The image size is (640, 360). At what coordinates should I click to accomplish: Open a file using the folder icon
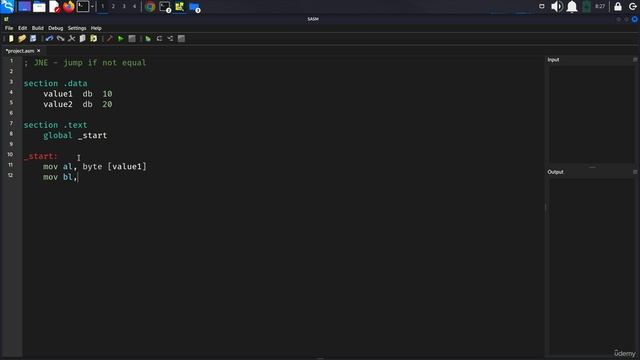pyautogui.click(x=22, y=38)
